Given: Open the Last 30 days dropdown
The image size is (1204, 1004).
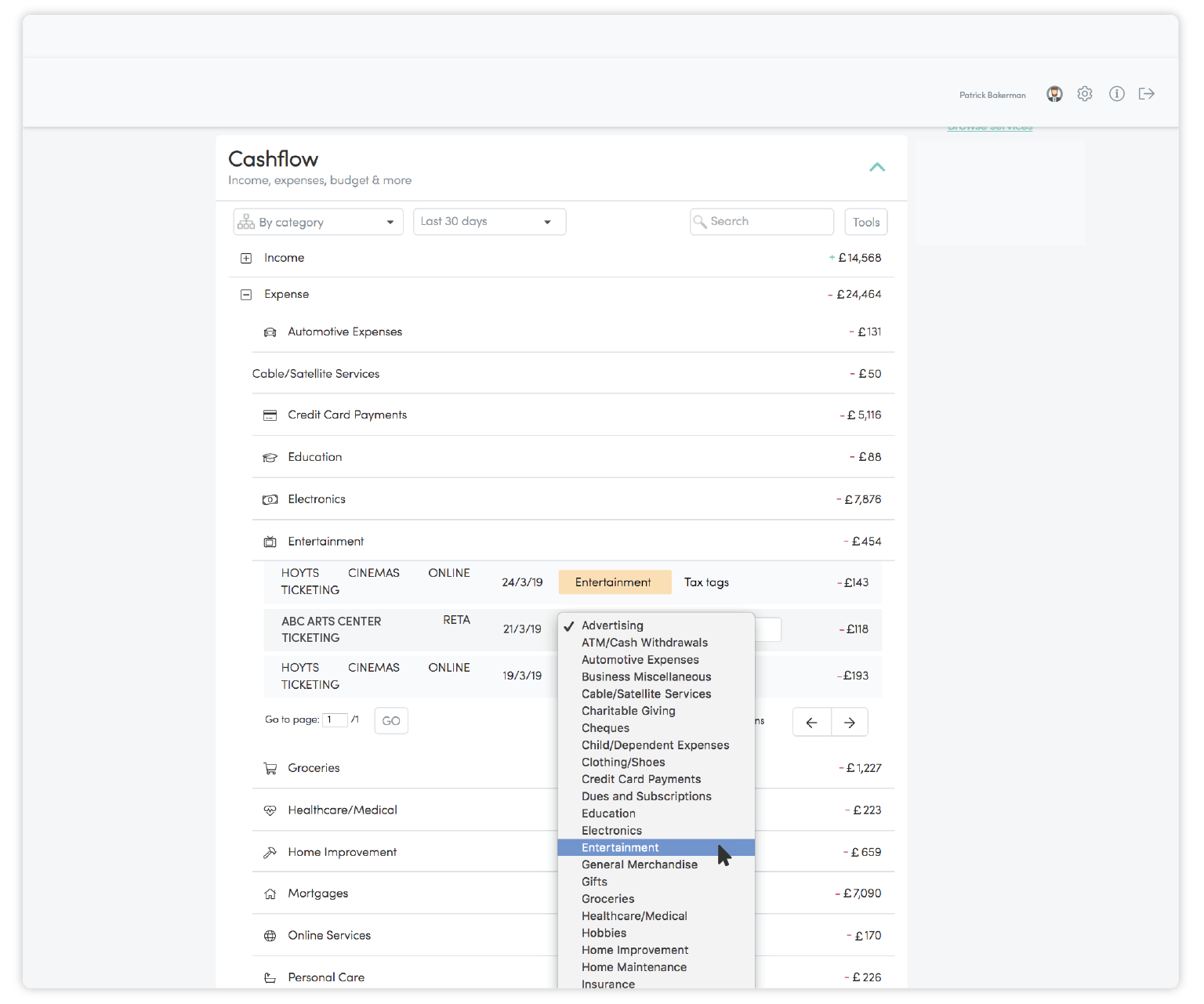Looking at the screenshot, I should coord(490,222).
